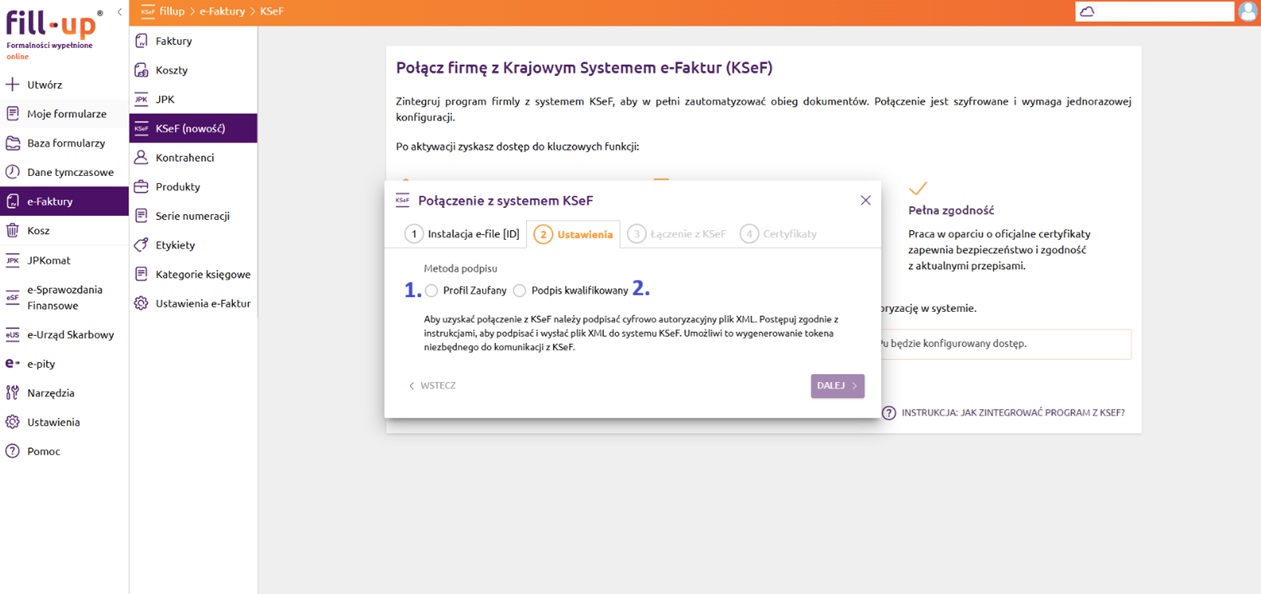
Task: Click the Kosz trash icon in sidebar
Action: pos(13,231)
